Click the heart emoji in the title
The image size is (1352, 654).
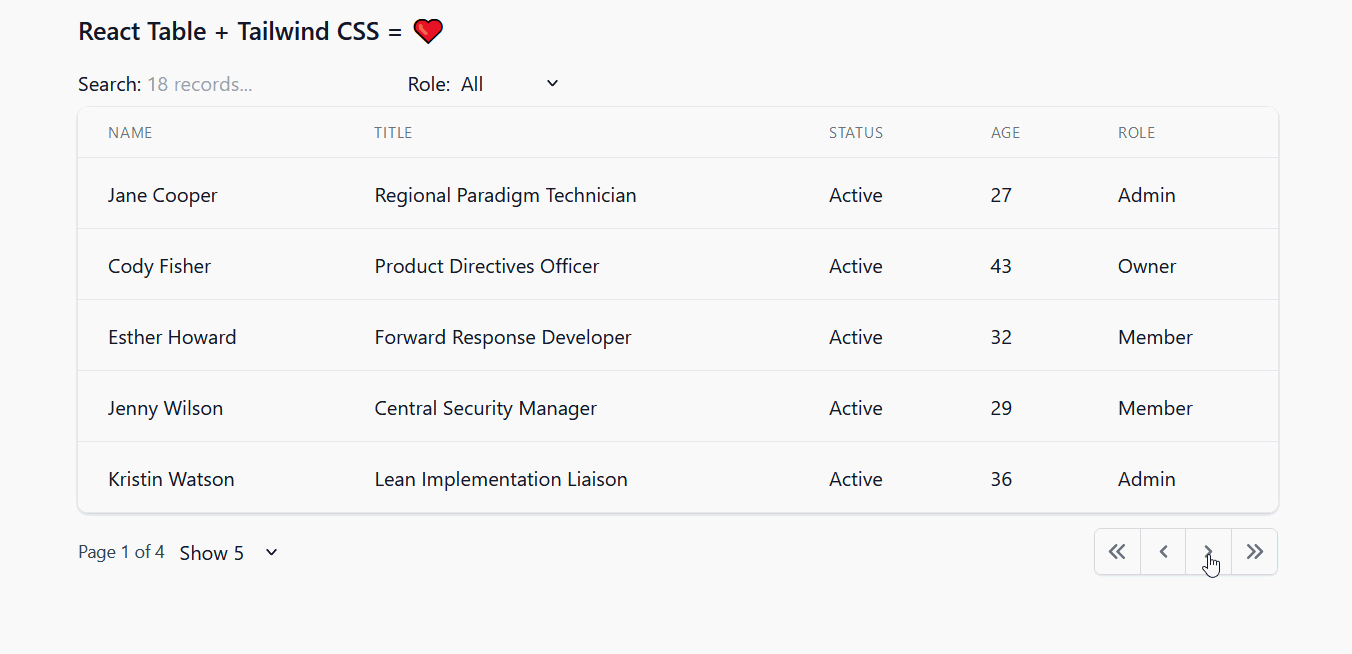click(428, 30)
